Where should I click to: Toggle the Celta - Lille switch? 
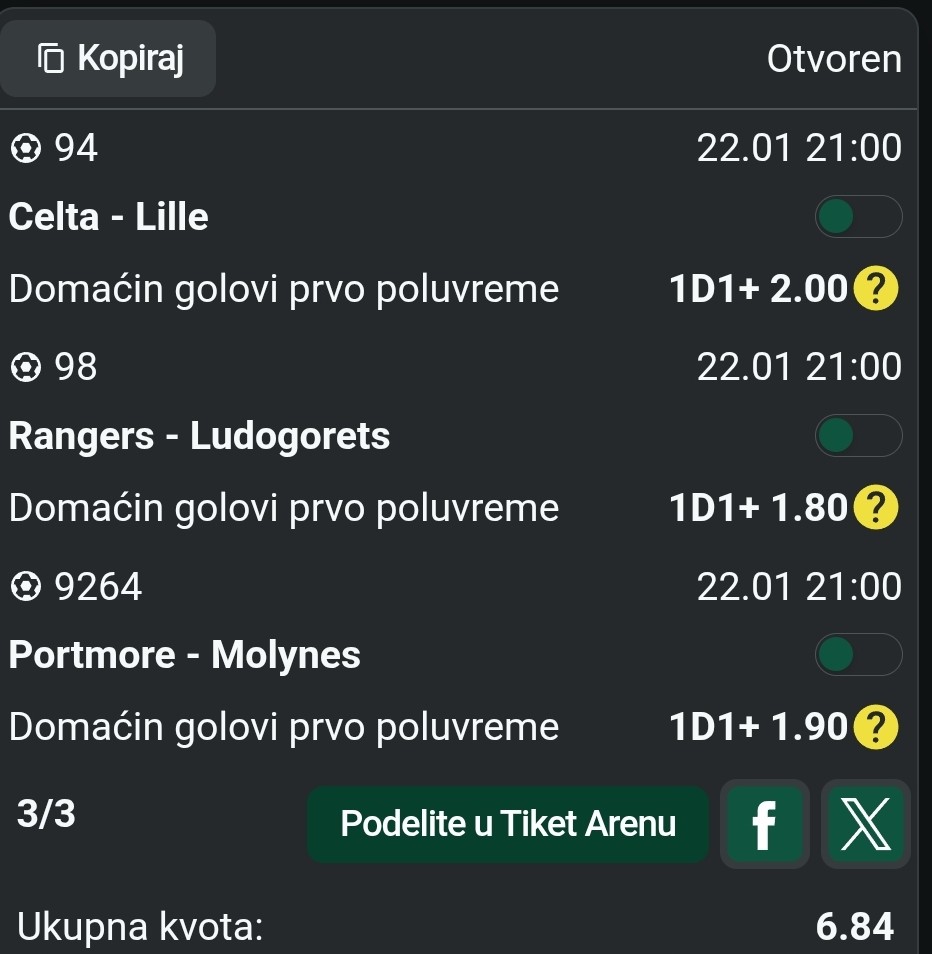858,217
